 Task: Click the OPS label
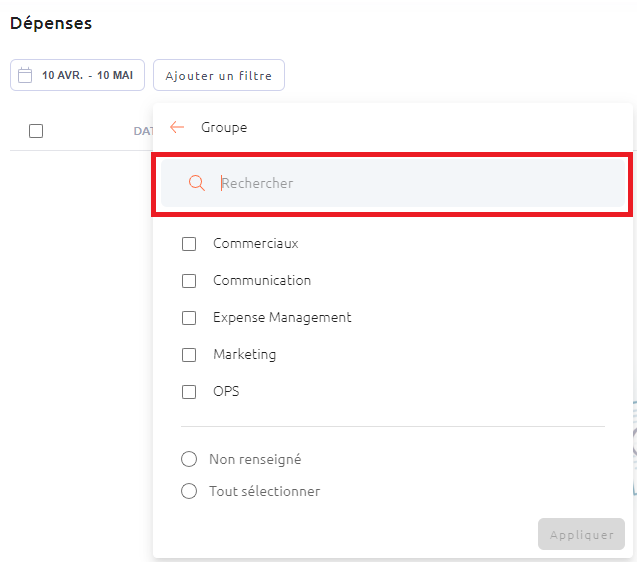(x=226, y=391)
